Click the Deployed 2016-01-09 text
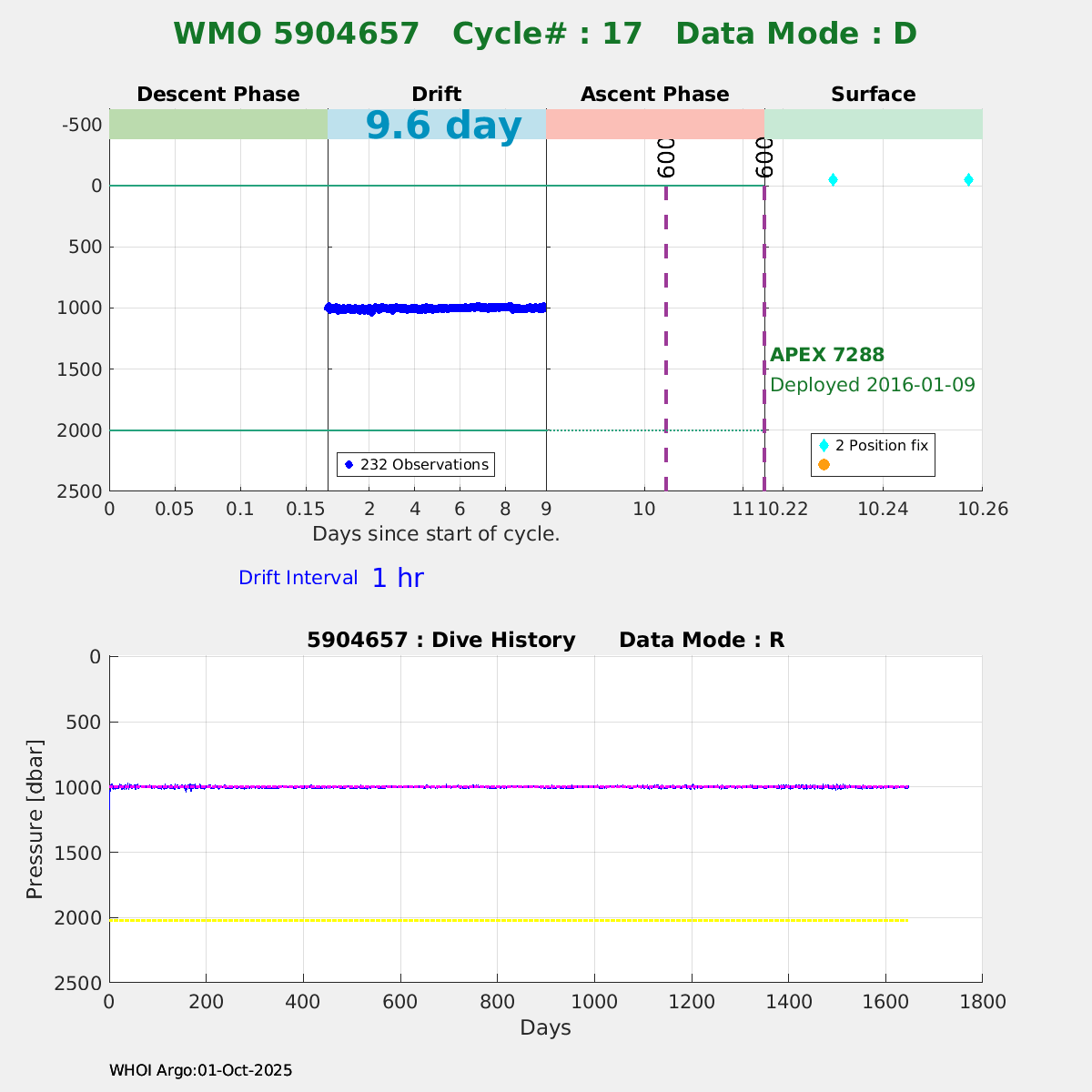Viewport: 1092px width, 1092px height. click(x=873, y=385)
